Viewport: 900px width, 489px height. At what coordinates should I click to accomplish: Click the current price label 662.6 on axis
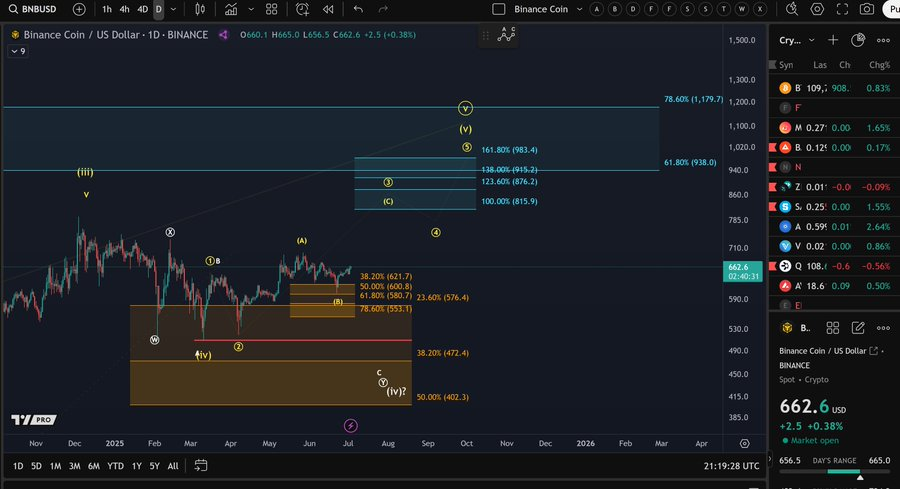(743, 271)
